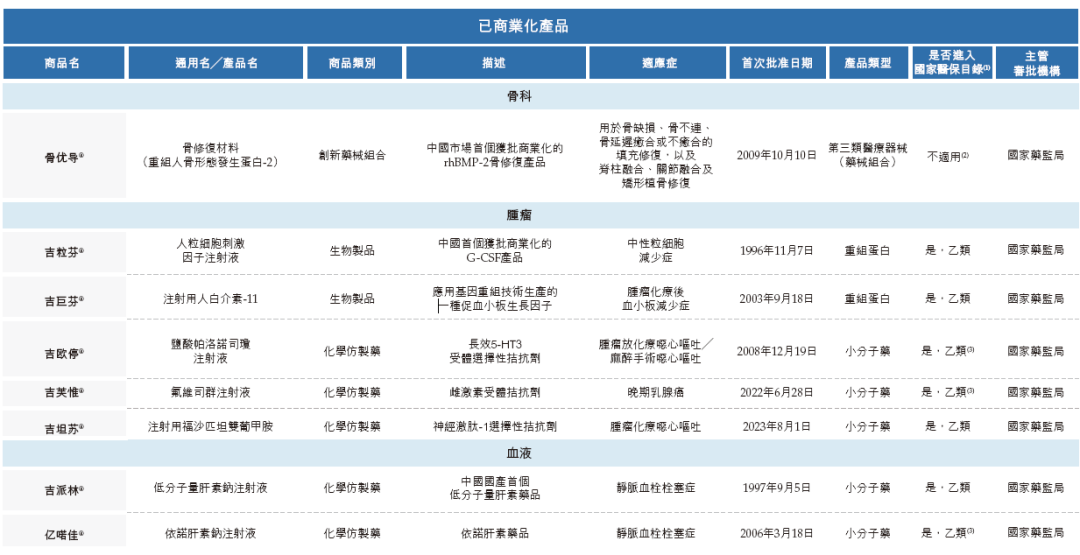This screenshot has width=1080, height=555.
Task: Click the '注射用福沙匹坦雙葡甲胺' cell
Action: [x=210, y=426]
